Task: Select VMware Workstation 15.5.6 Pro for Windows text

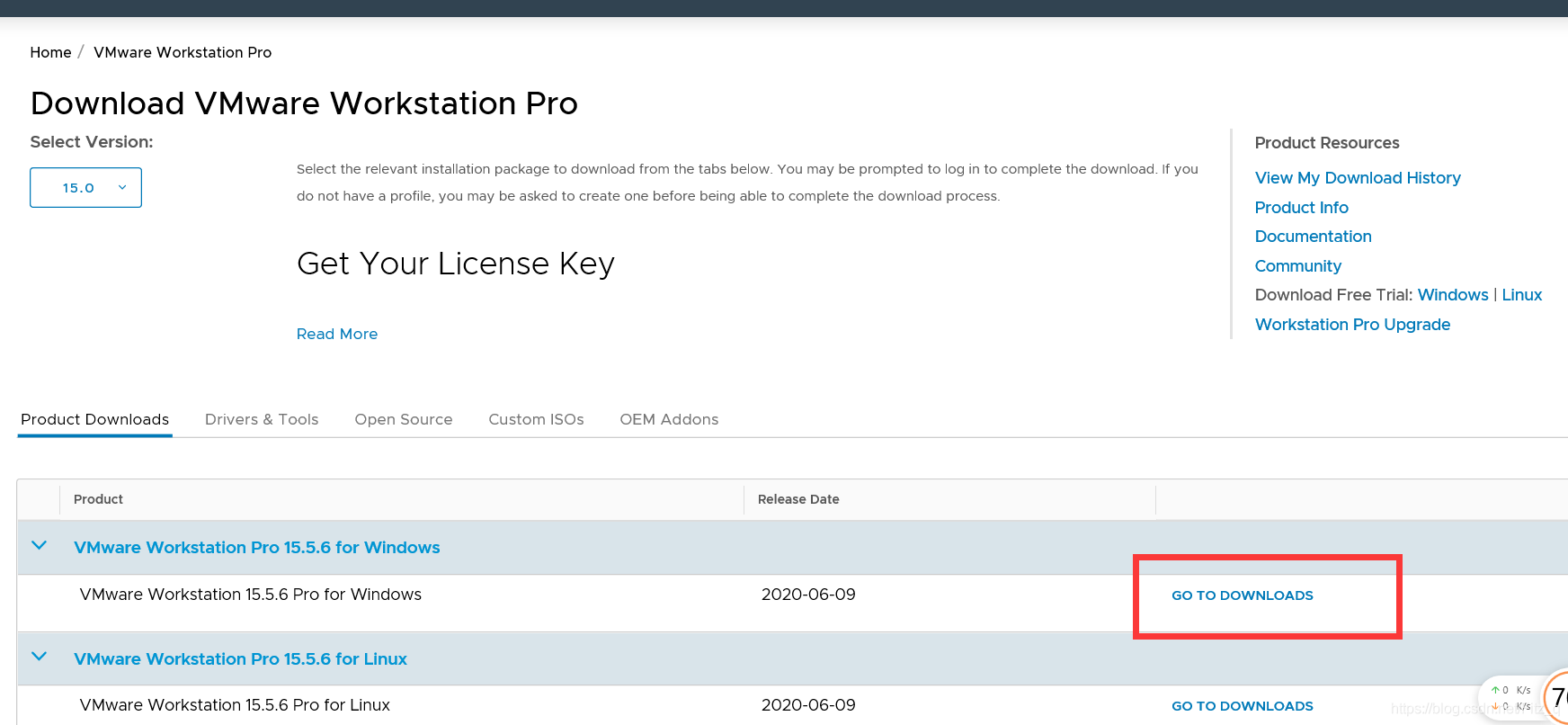Action: click(x=250, y=595)
